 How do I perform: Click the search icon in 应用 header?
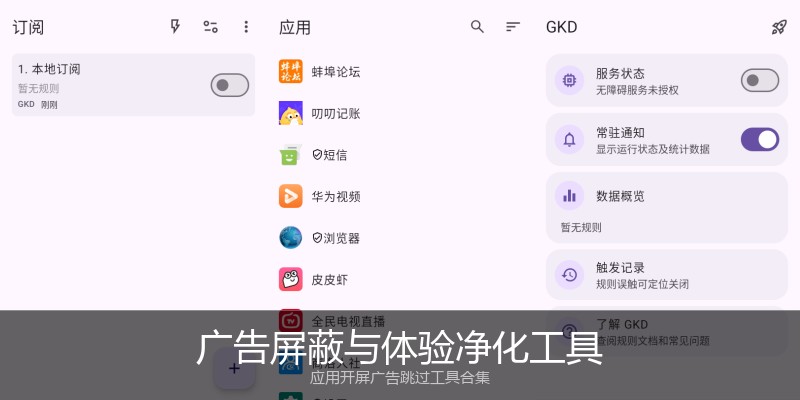click(477, 27)
